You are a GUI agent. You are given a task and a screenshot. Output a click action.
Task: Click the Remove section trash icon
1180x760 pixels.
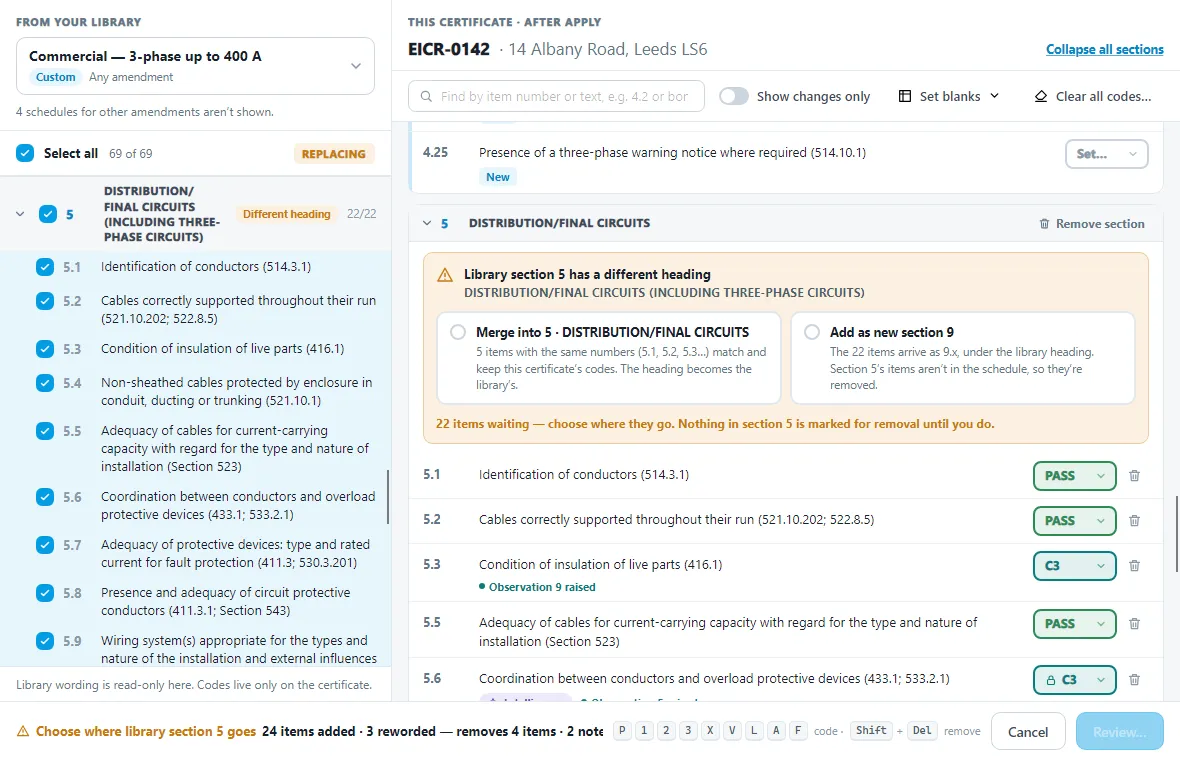point(1044,223)
